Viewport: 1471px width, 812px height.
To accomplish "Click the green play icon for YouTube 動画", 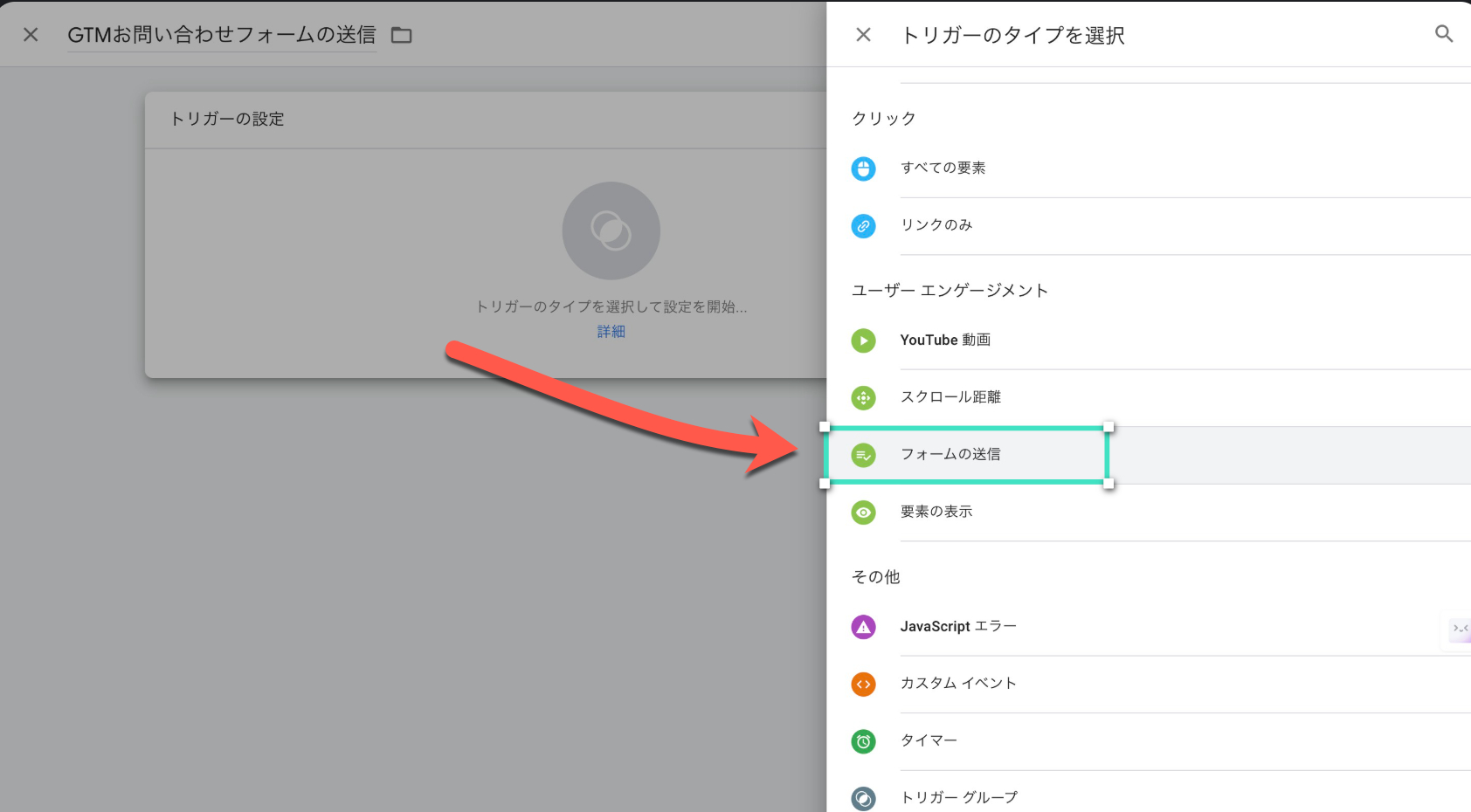I will [863, 341].
